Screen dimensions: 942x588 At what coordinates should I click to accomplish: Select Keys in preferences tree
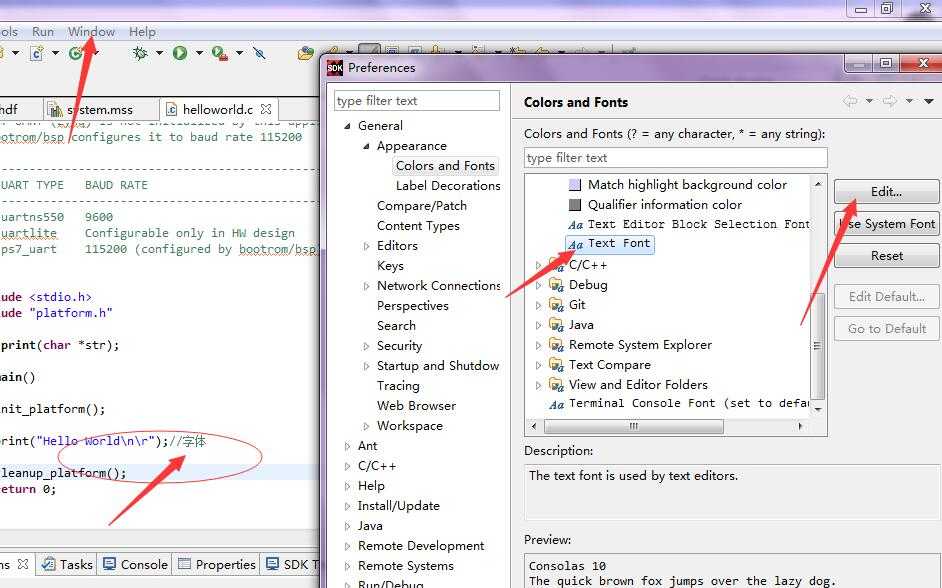tap(390, 265)
